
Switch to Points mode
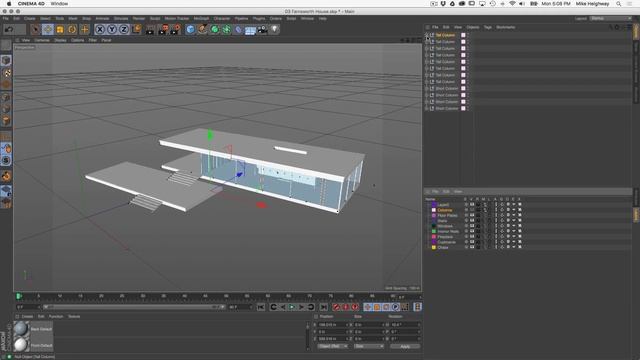(x=6, y=97)
